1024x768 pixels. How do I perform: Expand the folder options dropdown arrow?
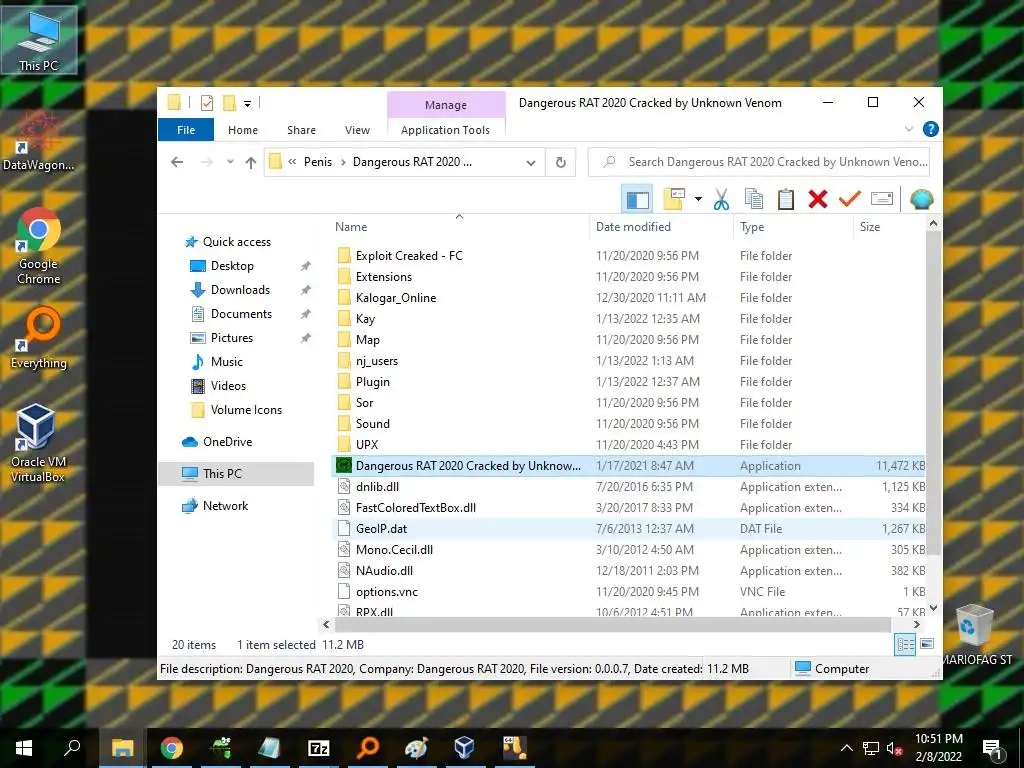(698, 199)
